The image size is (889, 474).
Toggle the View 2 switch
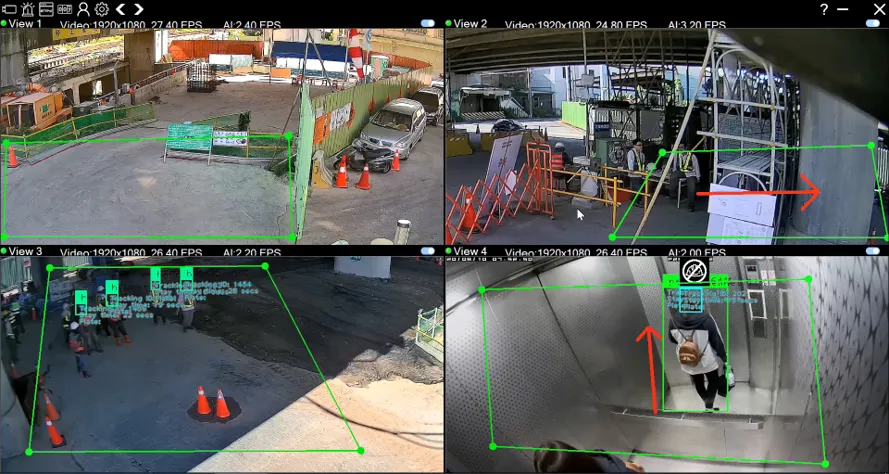click(x=872, y=23)
